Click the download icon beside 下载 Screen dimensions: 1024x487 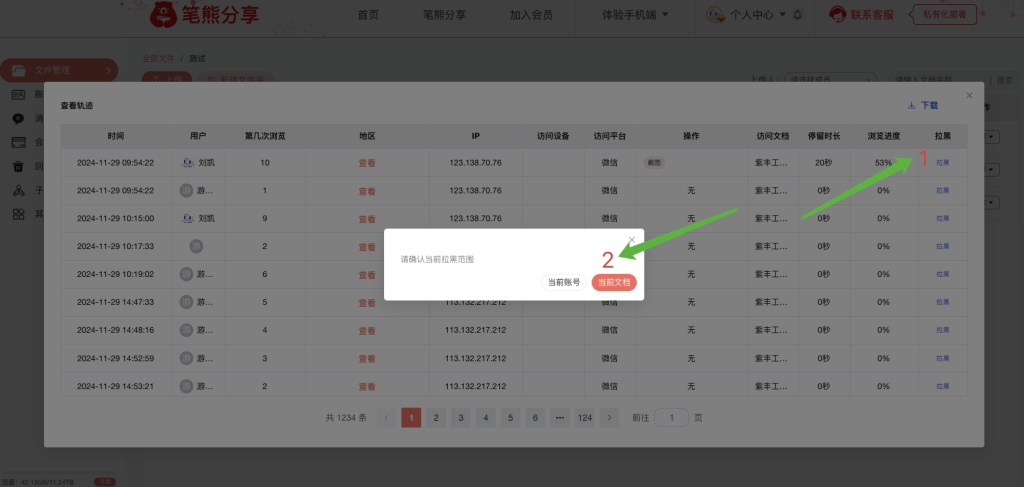[x=912, y=105]
